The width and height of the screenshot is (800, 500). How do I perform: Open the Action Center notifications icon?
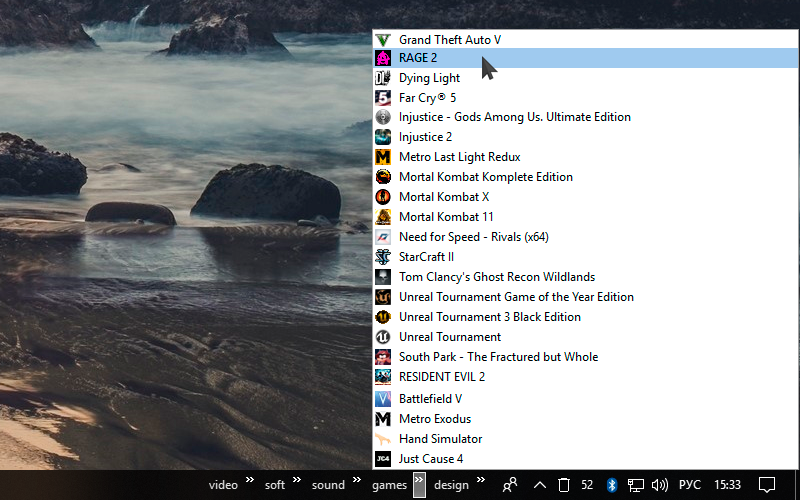767,485
